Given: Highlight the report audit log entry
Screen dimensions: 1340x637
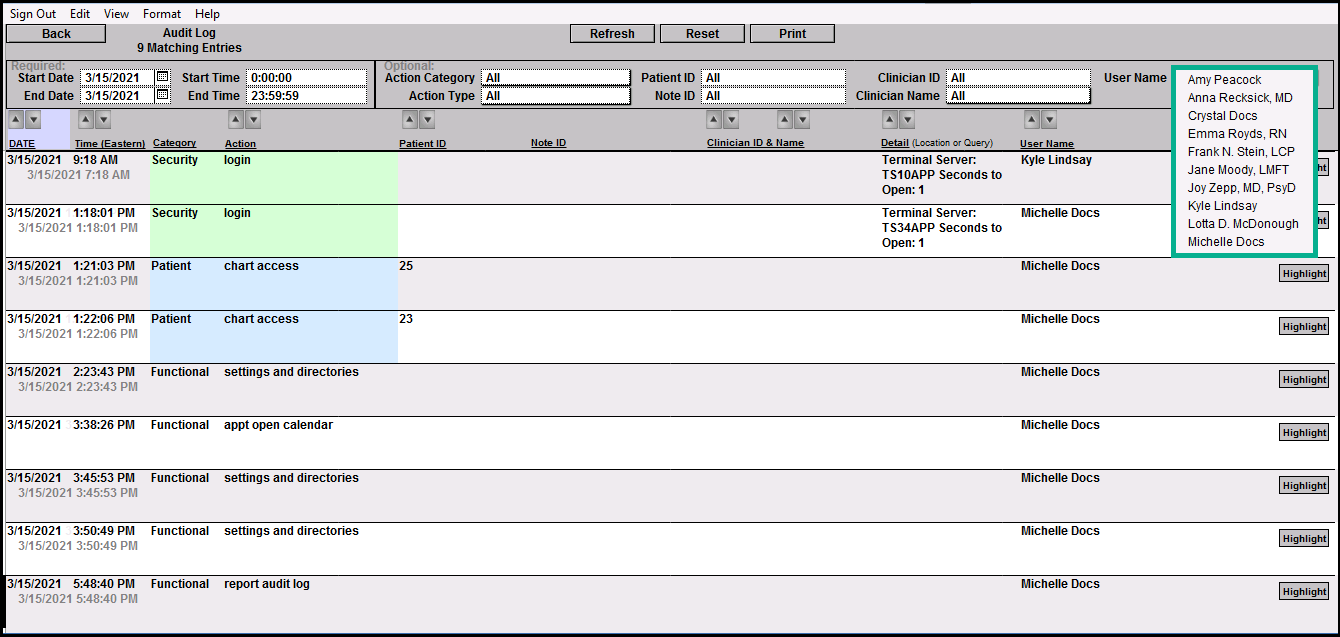Looking at the screenshot, I should (1304, 591).
